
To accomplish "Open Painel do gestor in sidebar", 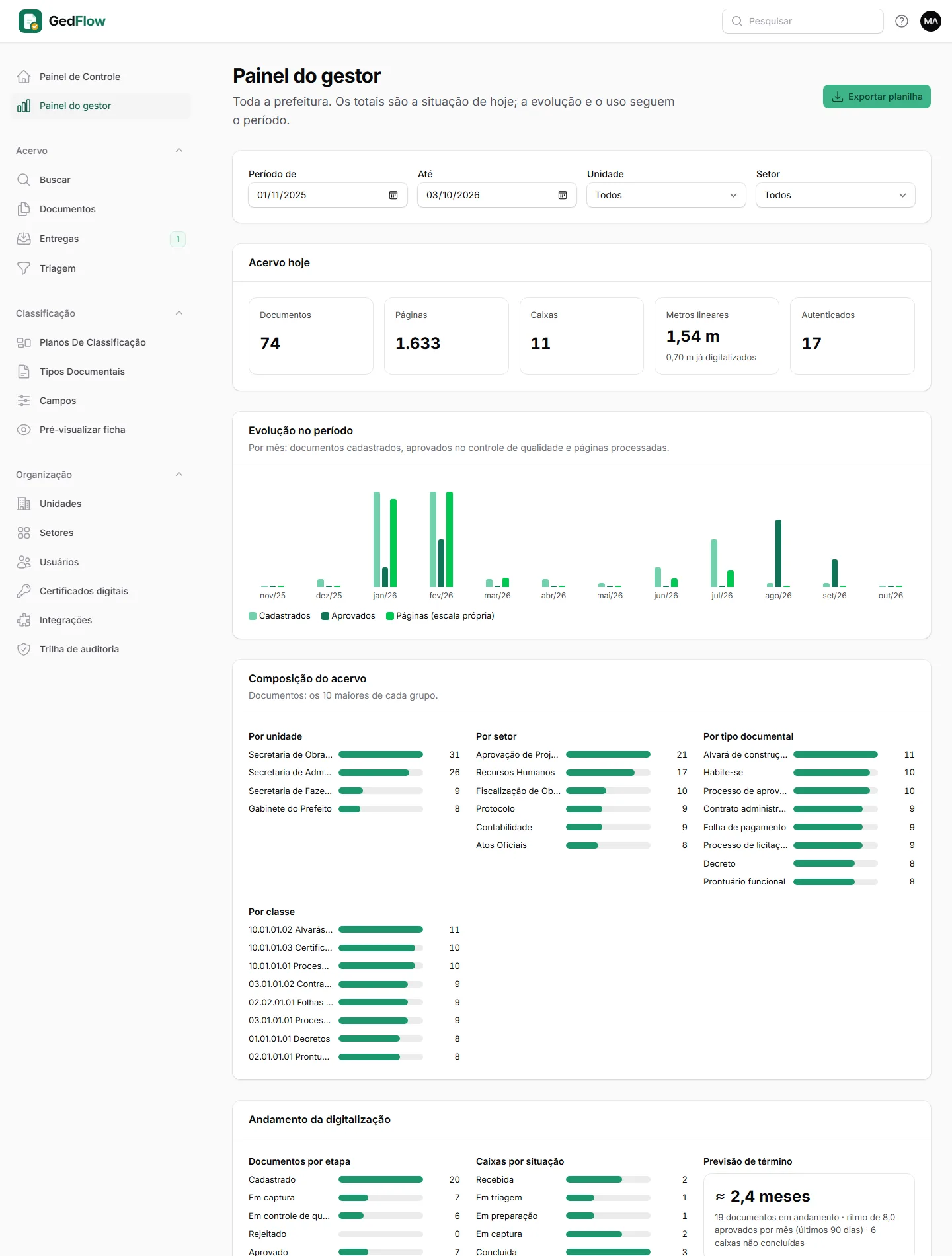I will pyautogui.click(x=100, y=106).
